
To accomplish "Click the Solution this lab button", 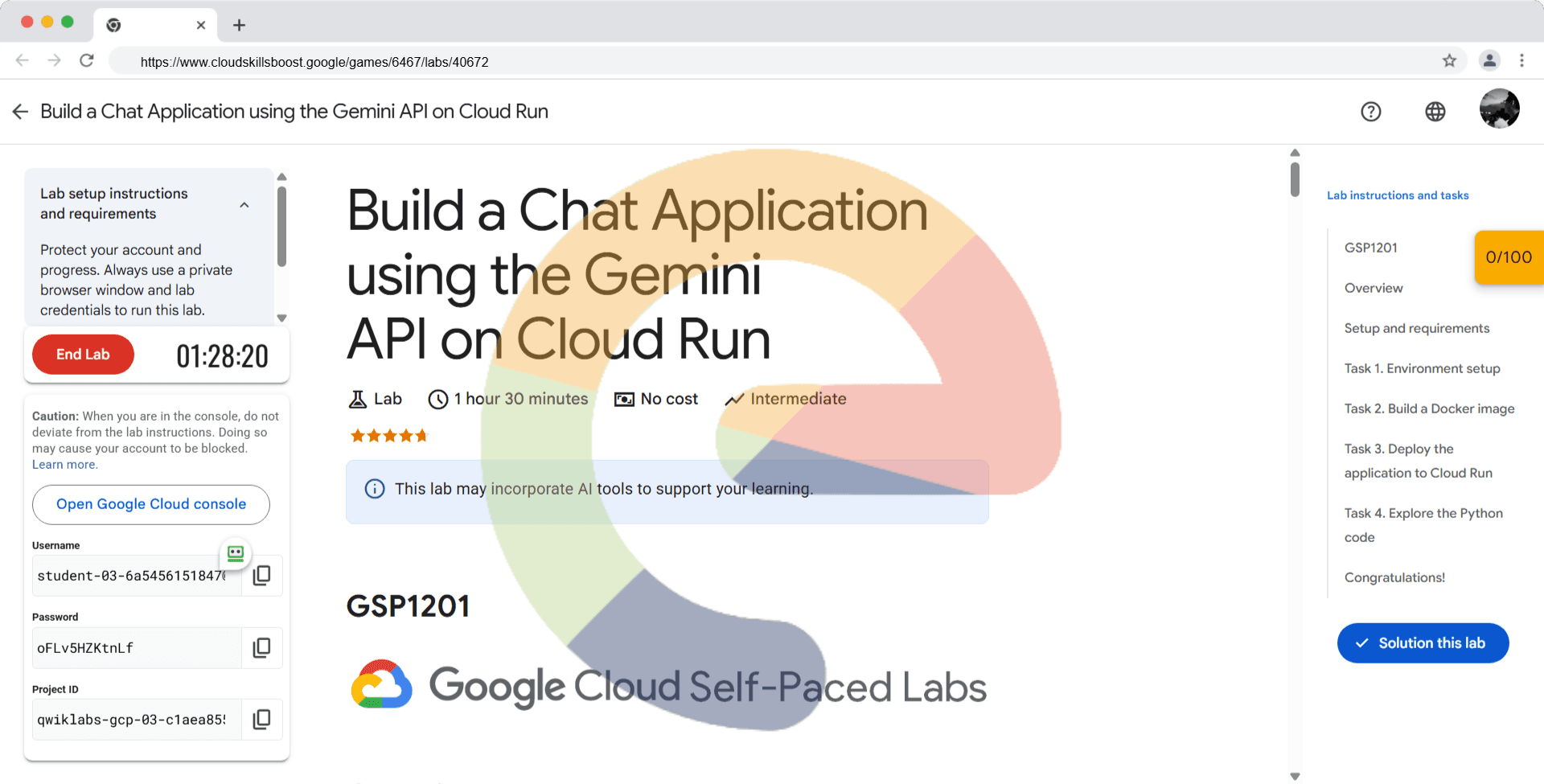I will point(1423,643).
